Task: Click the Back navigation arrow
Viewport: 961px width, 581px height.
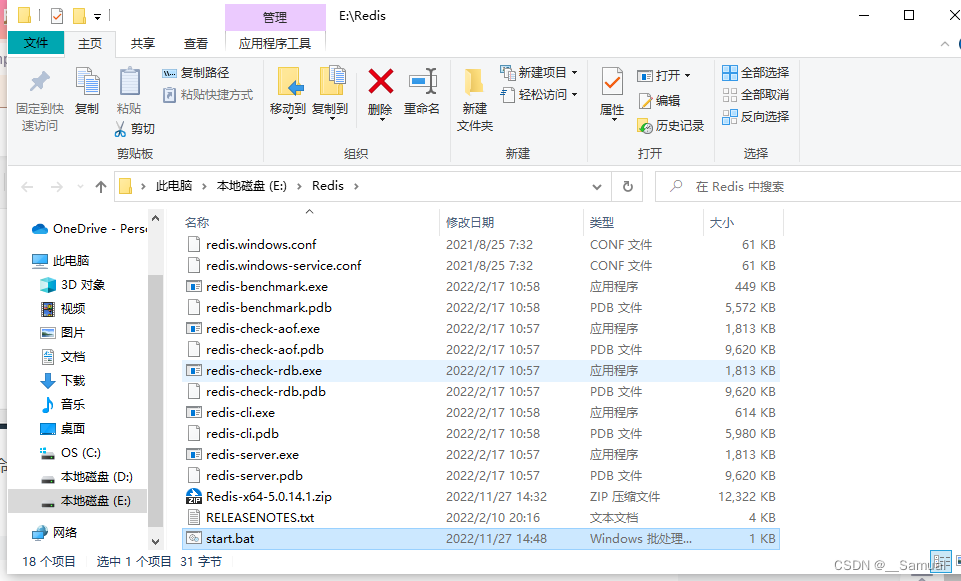Action: coord(27,187)
